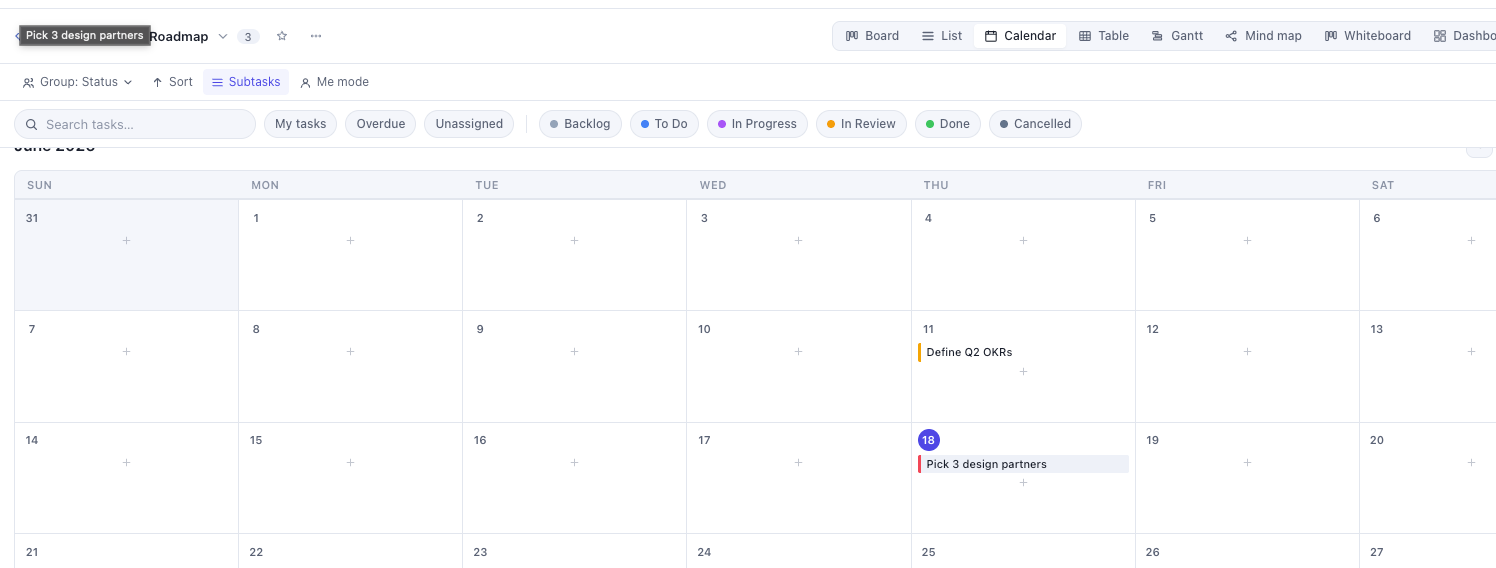
Task: Switch to the Table view
Action: (x=1104, y=36)
